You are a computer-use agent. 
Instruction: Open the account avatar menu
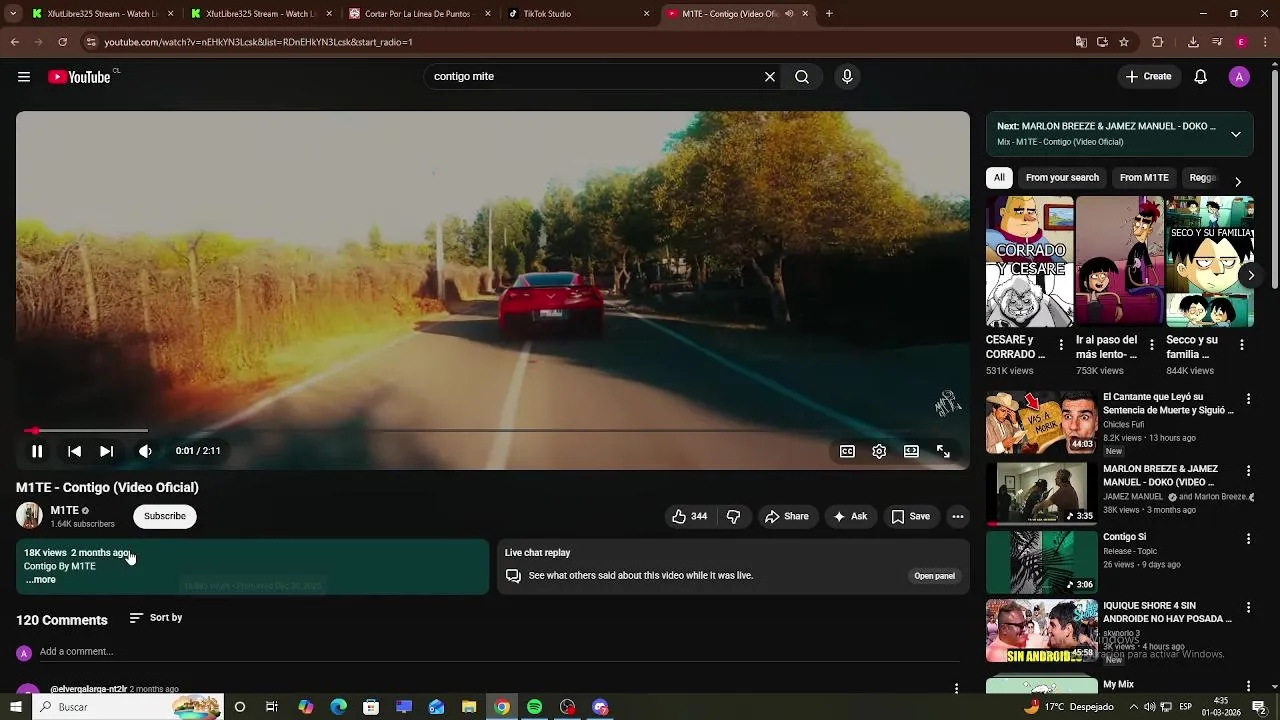[x=1239, y=77]
